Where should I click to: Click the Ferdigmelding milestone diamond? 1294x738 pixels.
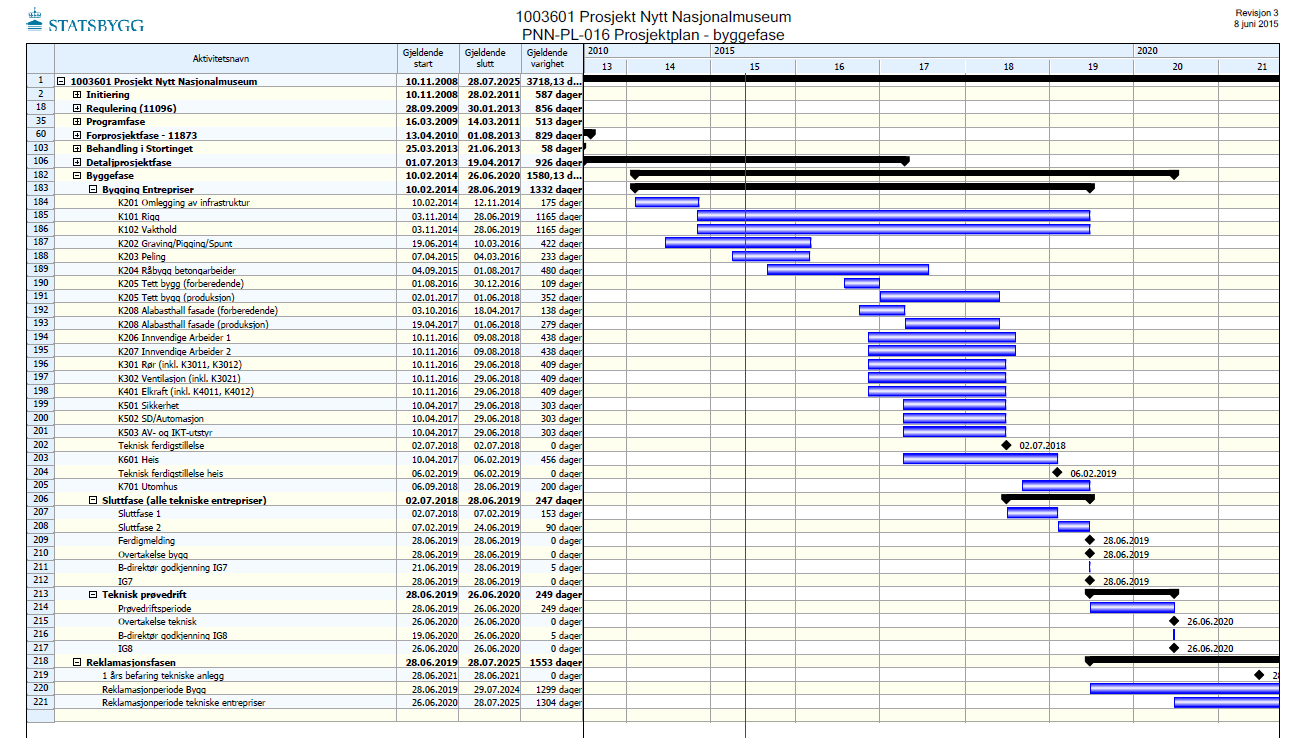tap(1090, 540)
